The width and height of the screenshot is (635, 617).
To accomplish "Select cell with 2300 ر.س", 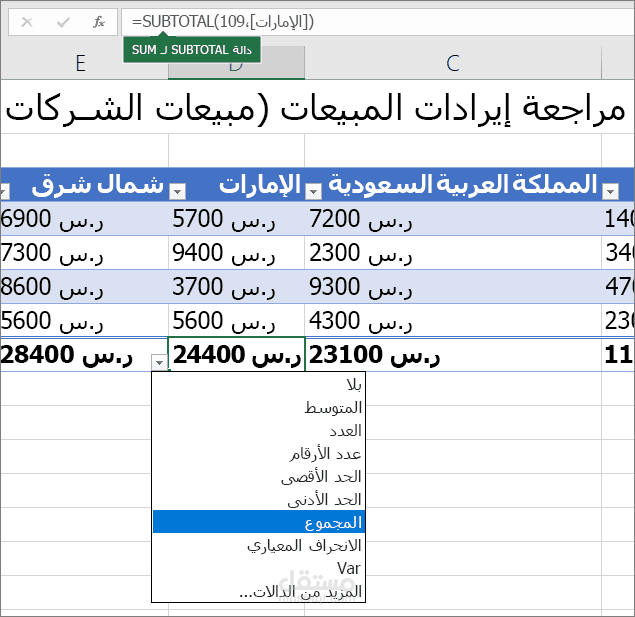I will pyautogui.click(x=453, y=253).
